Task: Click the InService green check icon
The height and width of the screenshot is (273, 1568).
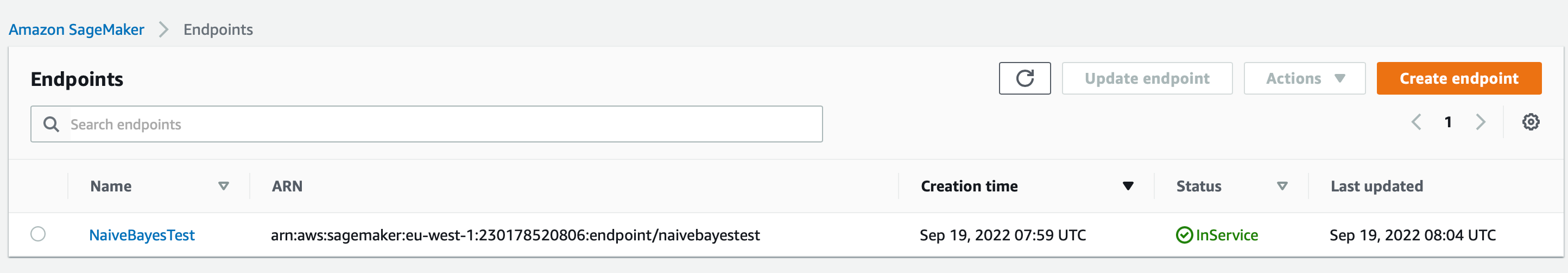Action: 1184,235
